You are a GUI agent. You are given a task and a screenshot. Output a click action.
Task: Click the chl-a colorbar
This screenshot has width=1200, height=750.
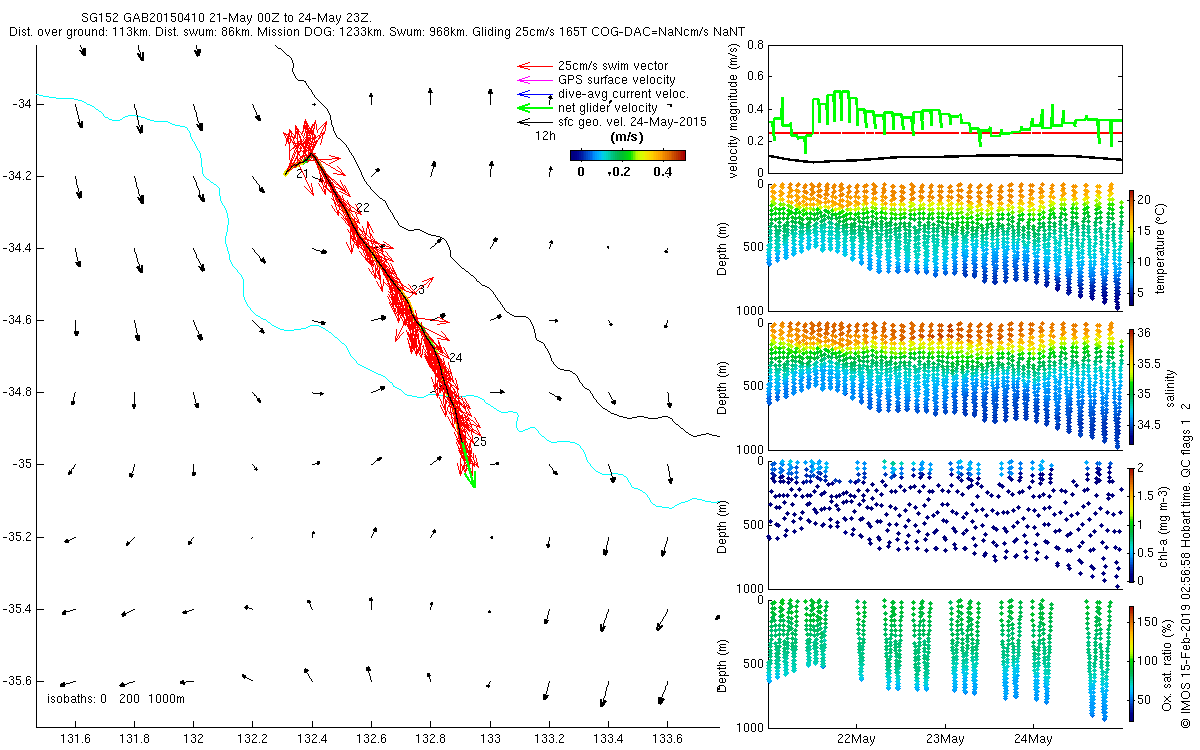click(x=1133, y=524)
